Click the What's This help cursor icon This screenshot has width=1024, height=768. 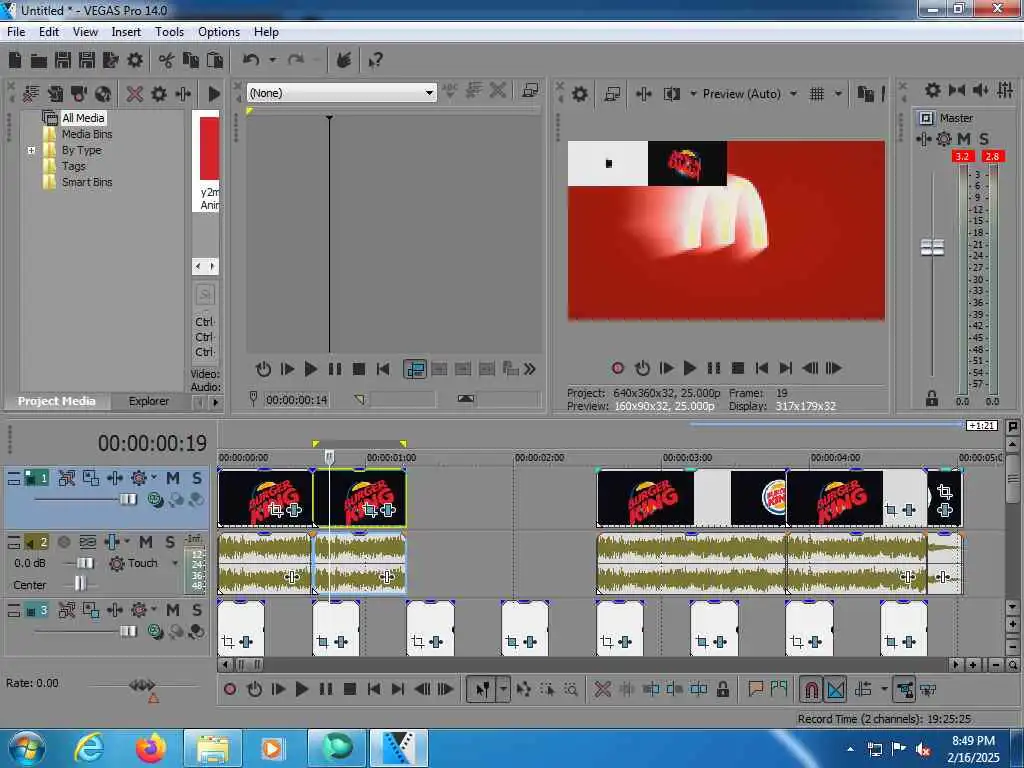click(376, 60)
